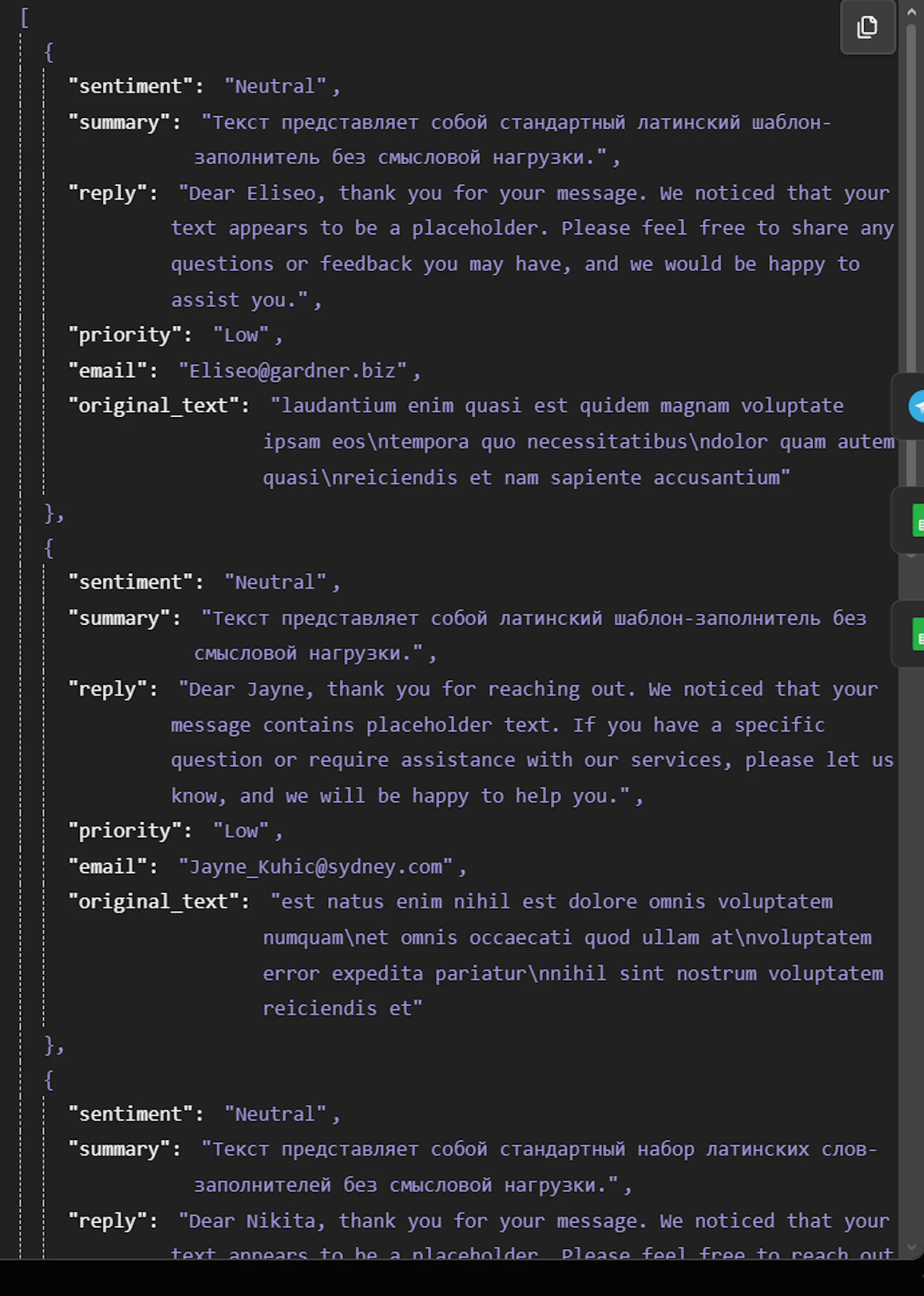Copy the JSON output with the copy icon
This screenshot has height=1296, width=924.
tap(867, 27)
